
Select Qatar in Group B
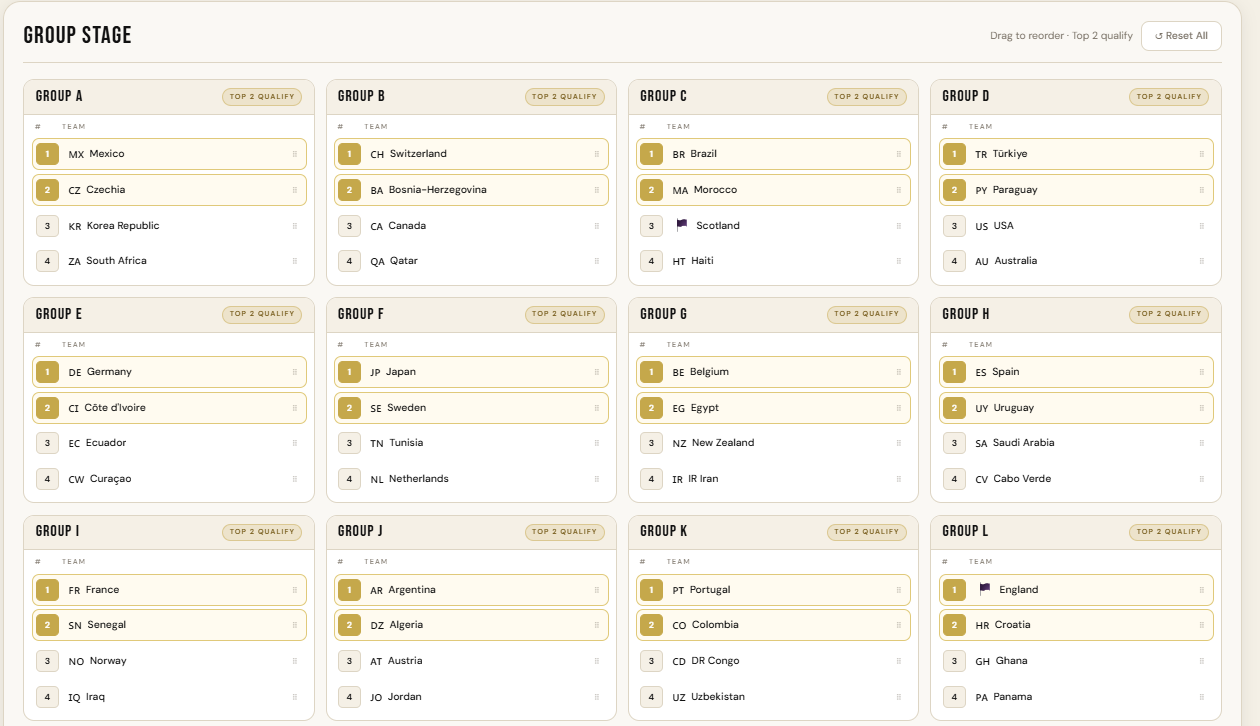(x=471, y=261)
